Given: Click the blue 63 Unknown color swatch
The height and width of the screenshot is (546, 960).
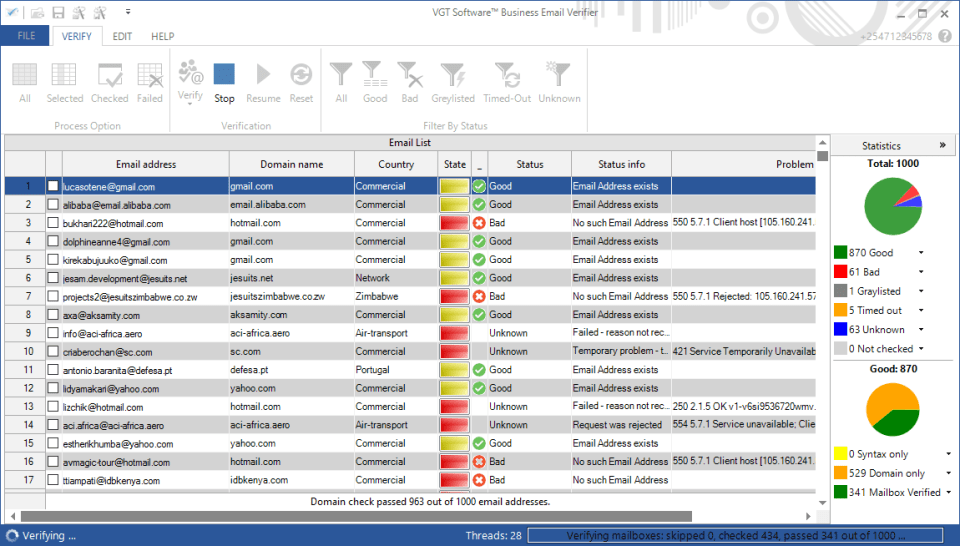Looking at the screenshot, I should click(x=840, y=329).
